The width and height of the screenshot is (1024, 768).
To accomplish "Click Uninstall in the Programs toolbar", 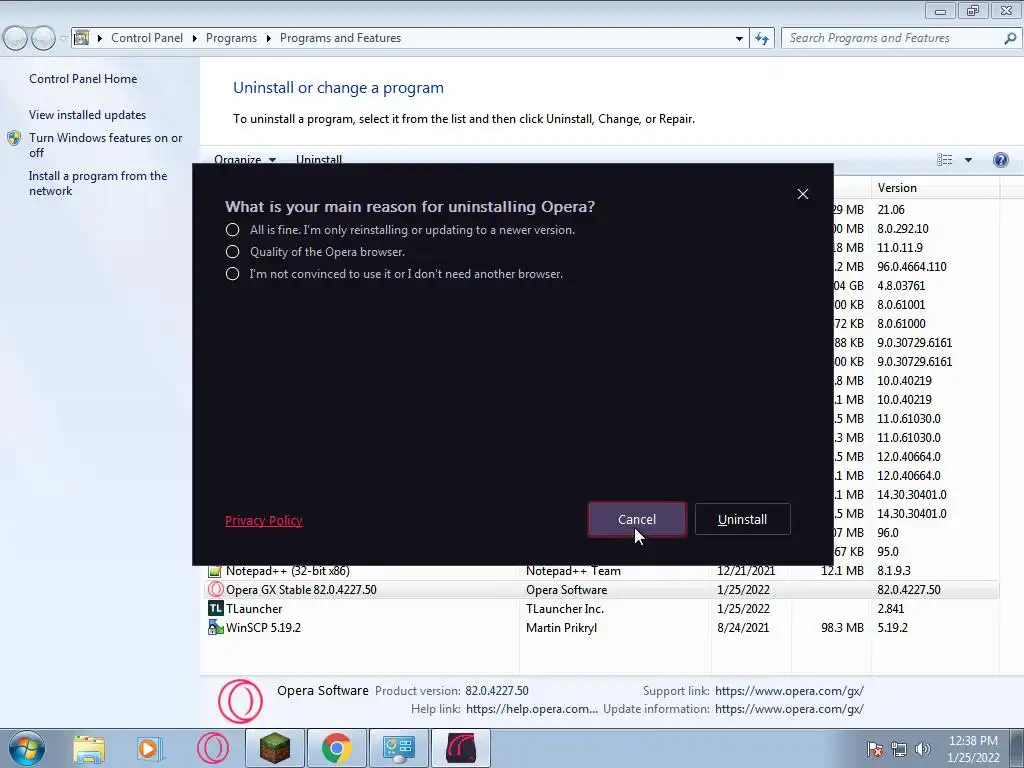I will click(x=319, y=159).
